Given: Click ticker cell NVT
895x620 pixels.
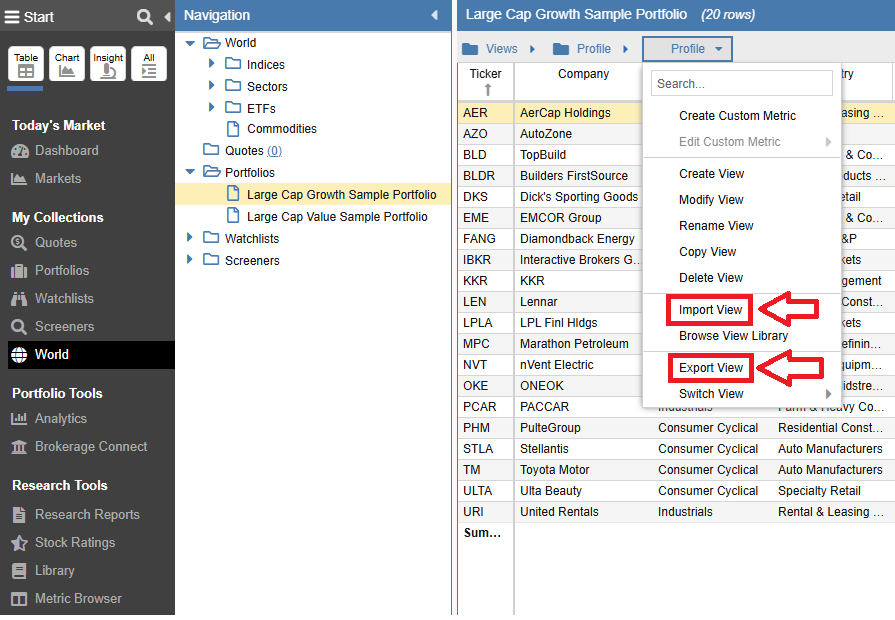Looking at the screenshot, I should [x=475, y=365].
